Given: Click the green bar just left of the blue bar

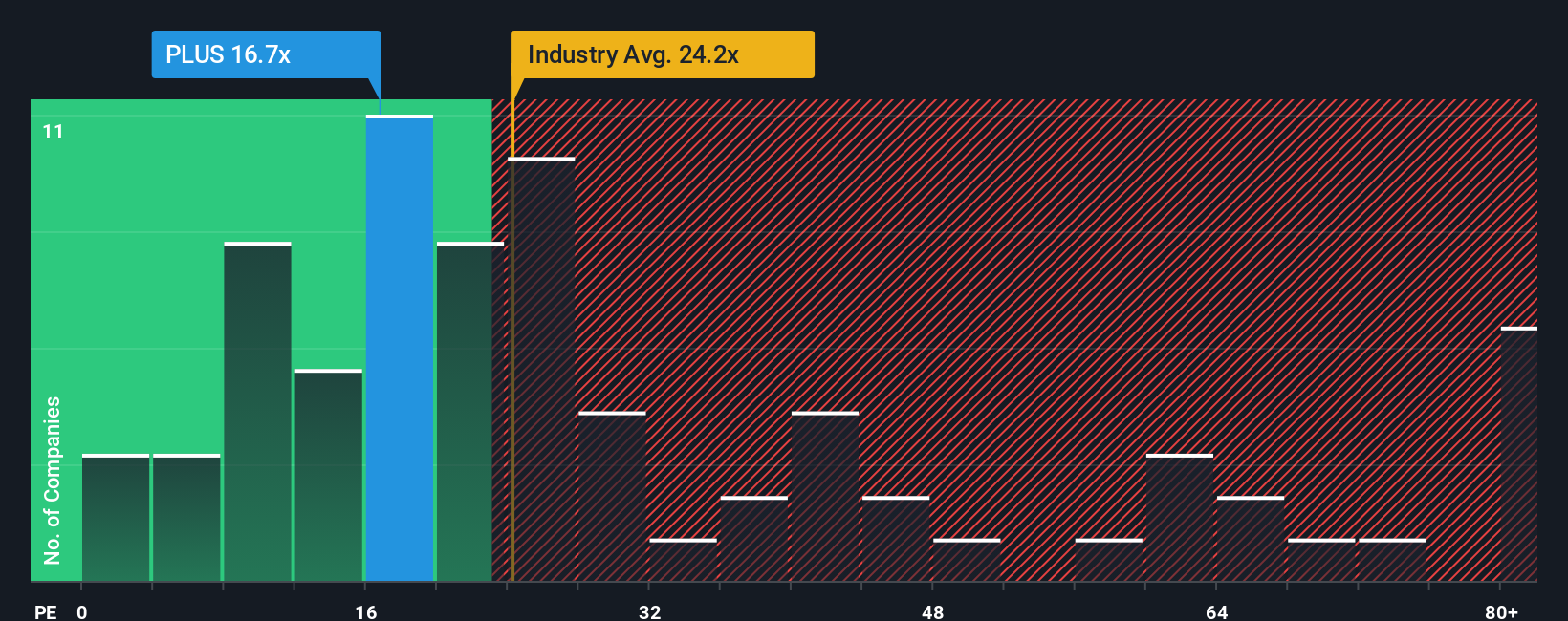Looking at the screenshot, I should pyautogui.click(x=329, y=475).
